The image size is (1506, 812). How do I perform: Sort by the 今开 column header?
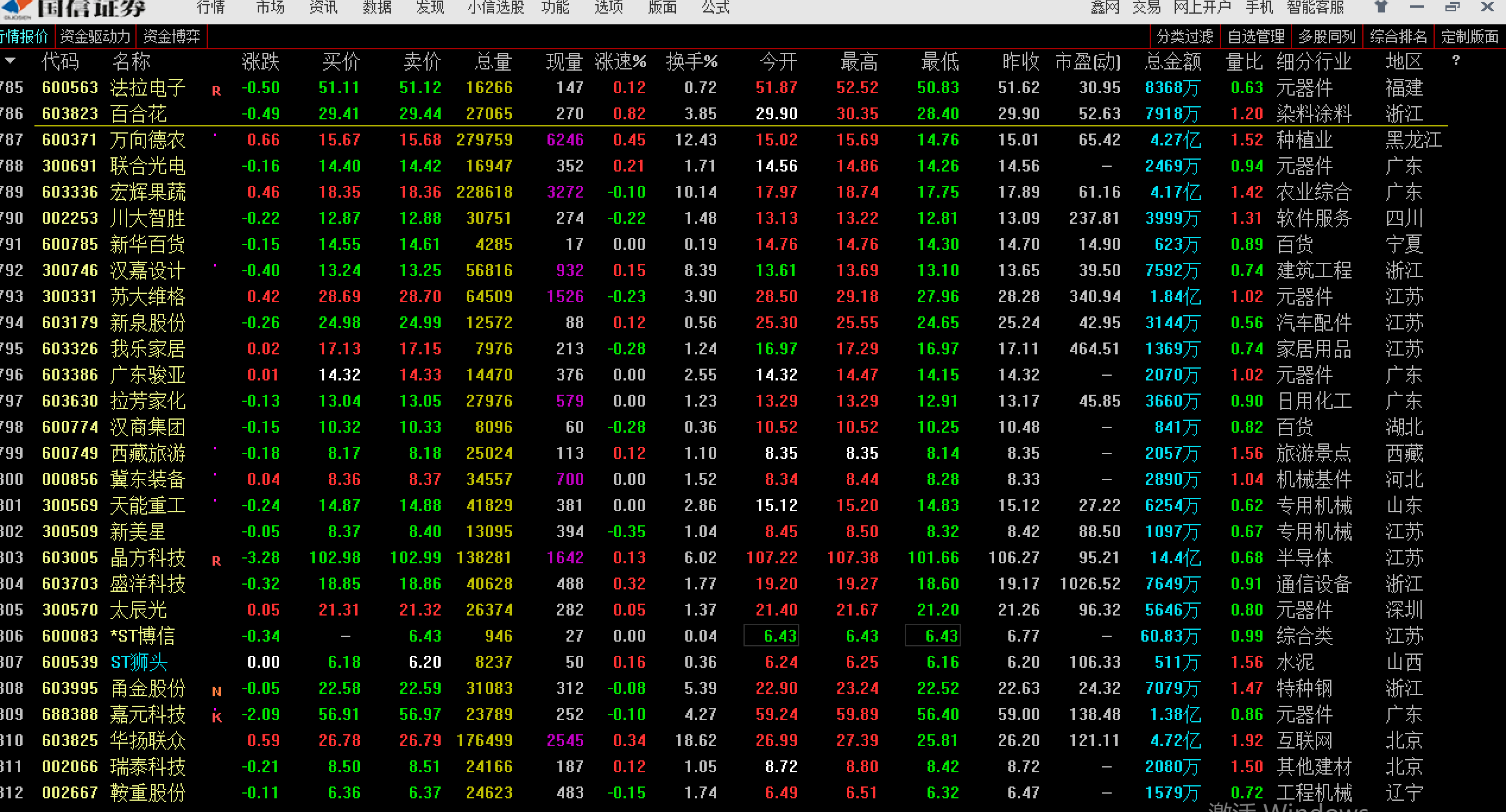point(779,61)
